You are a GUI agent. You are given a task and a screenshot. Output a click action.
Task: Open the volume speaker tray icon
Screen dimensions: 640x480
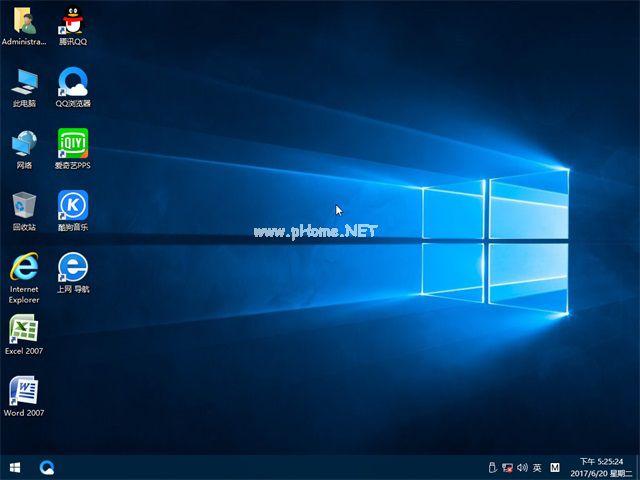(522, 467)
